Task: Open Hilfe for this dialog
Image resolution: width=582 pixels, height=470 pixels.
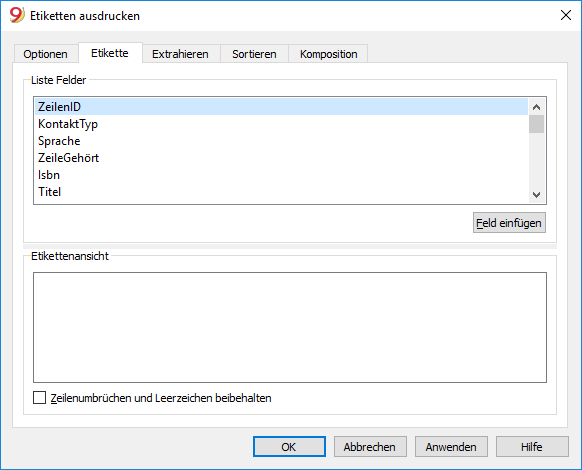Action: [532, 447]
